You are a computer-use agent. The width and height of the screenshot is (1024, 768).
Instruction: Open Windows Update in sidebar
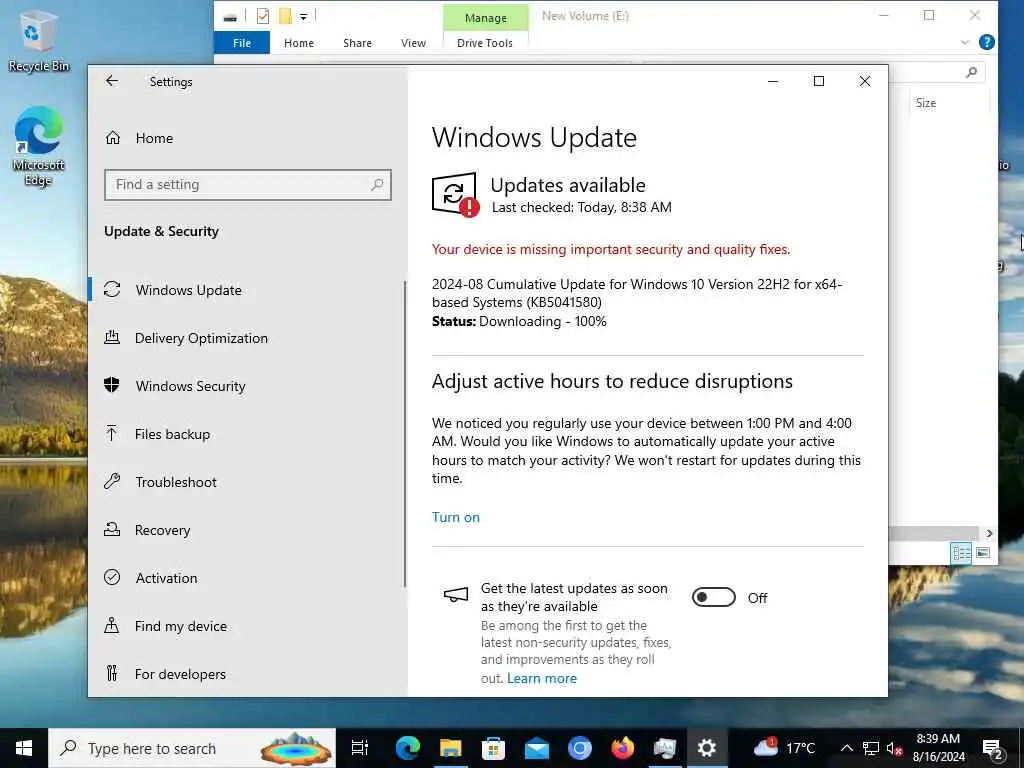(x=188, y=290)
